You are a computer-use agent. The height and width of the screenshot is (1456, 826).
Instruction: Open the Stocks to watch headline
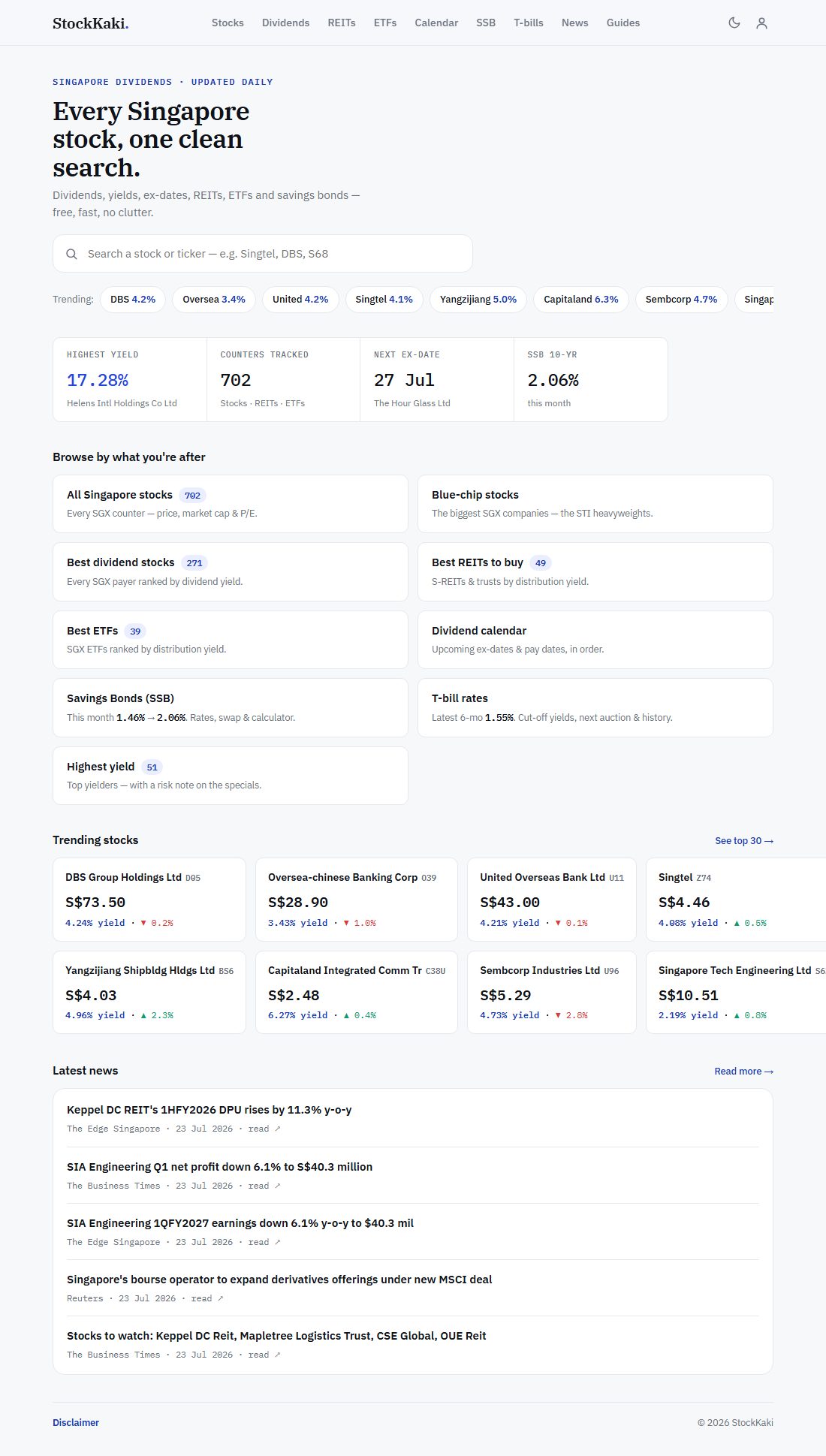pos(276,1336)
